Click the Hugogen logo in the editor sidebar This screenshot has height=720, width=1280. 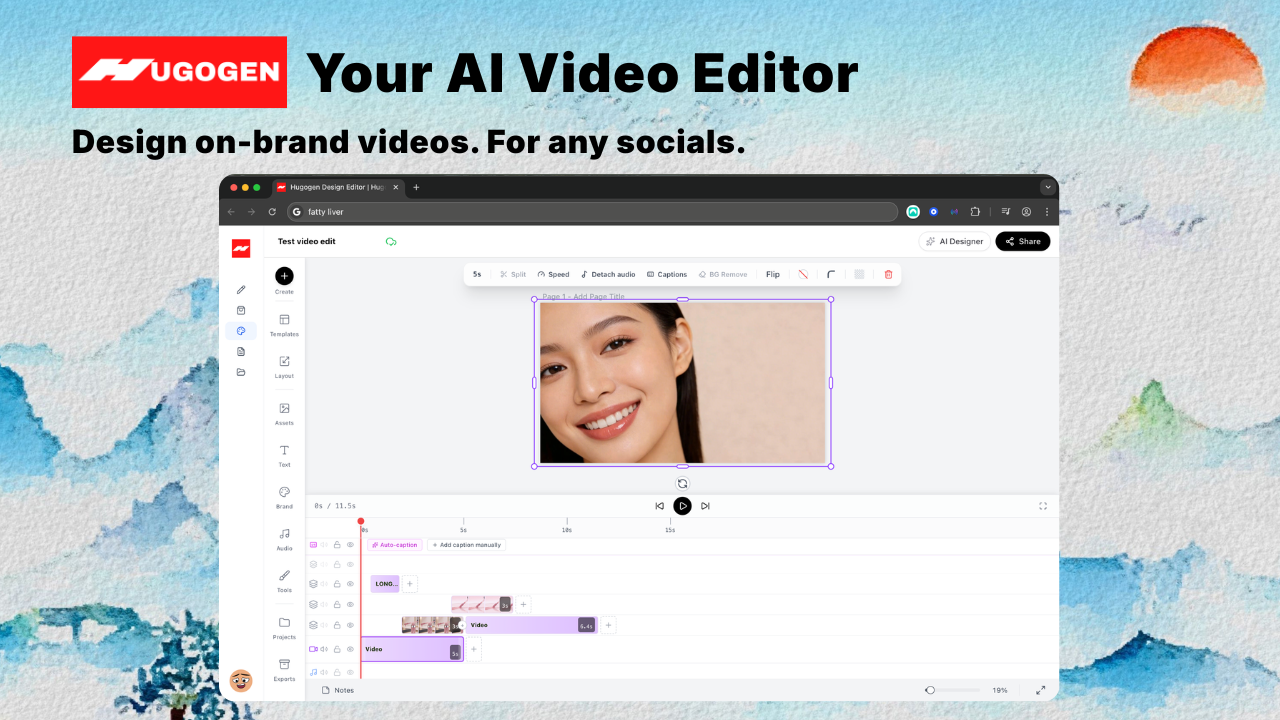[x=241, y=249]
